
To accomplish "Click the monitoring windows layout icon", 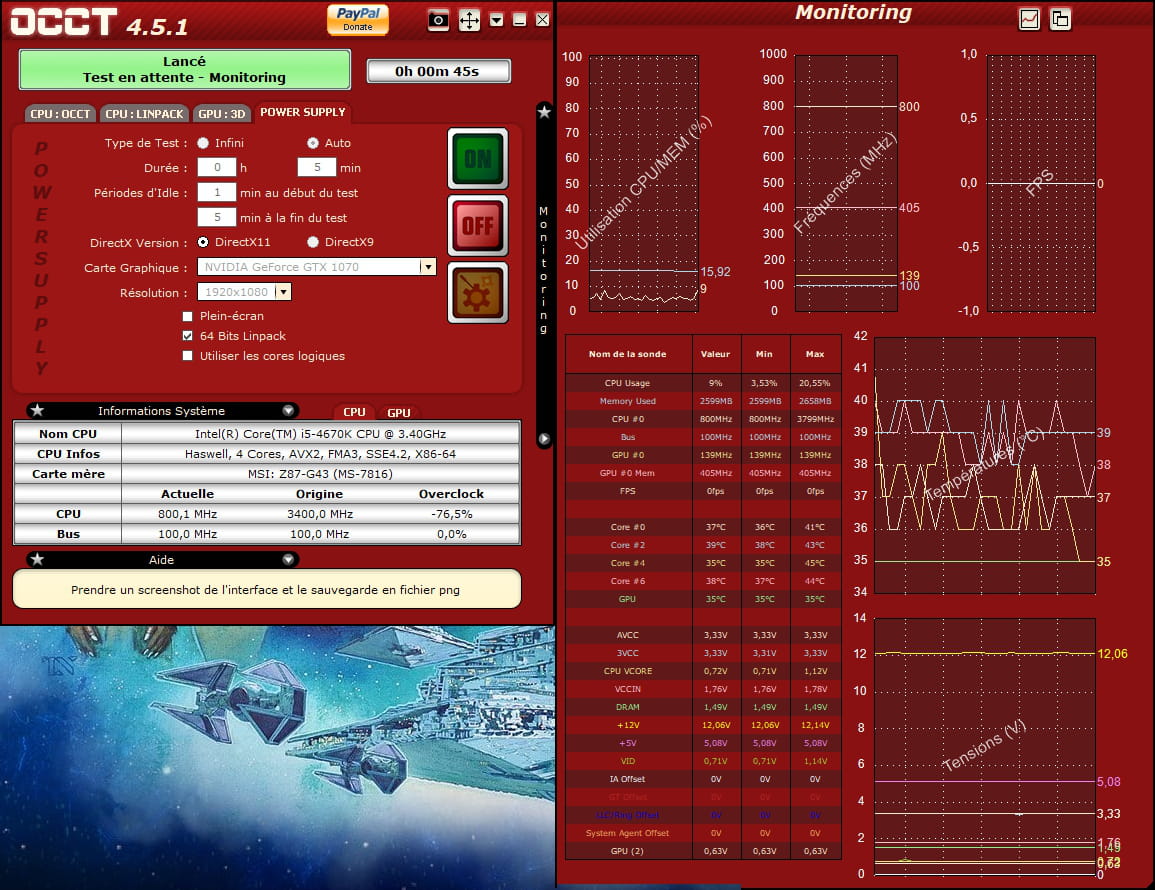I will (1060, 19).
